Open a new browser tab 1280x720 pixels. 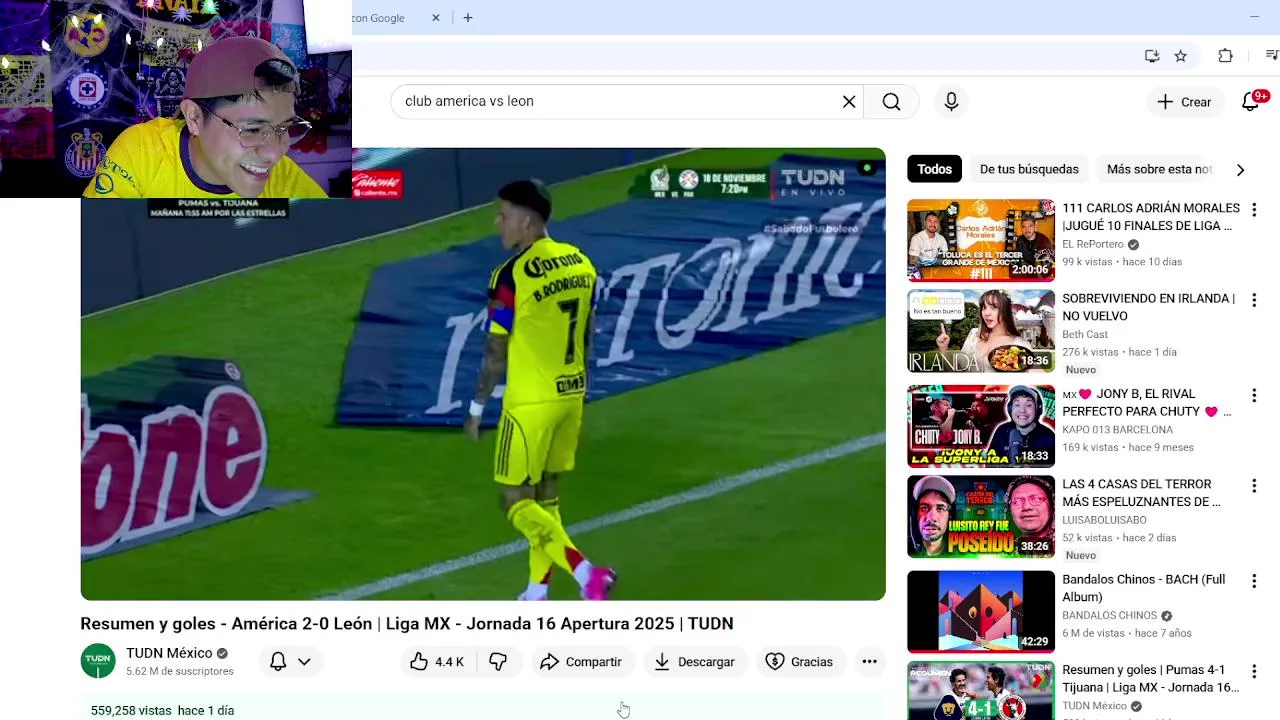coord(468,18)
